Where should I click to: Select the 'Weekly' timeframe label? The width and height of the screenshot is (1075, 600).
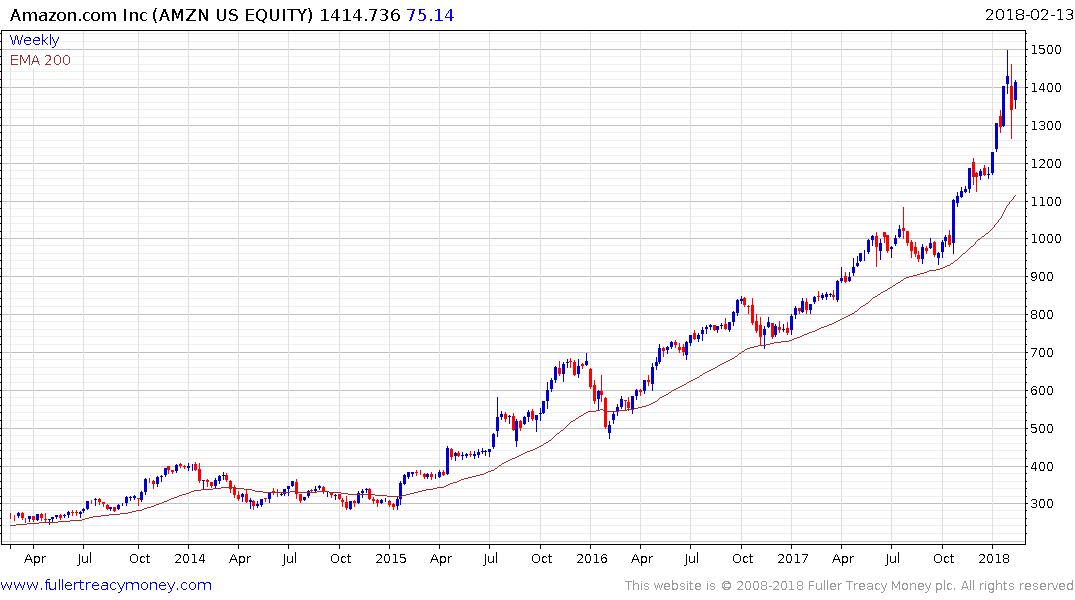point(34,40)
